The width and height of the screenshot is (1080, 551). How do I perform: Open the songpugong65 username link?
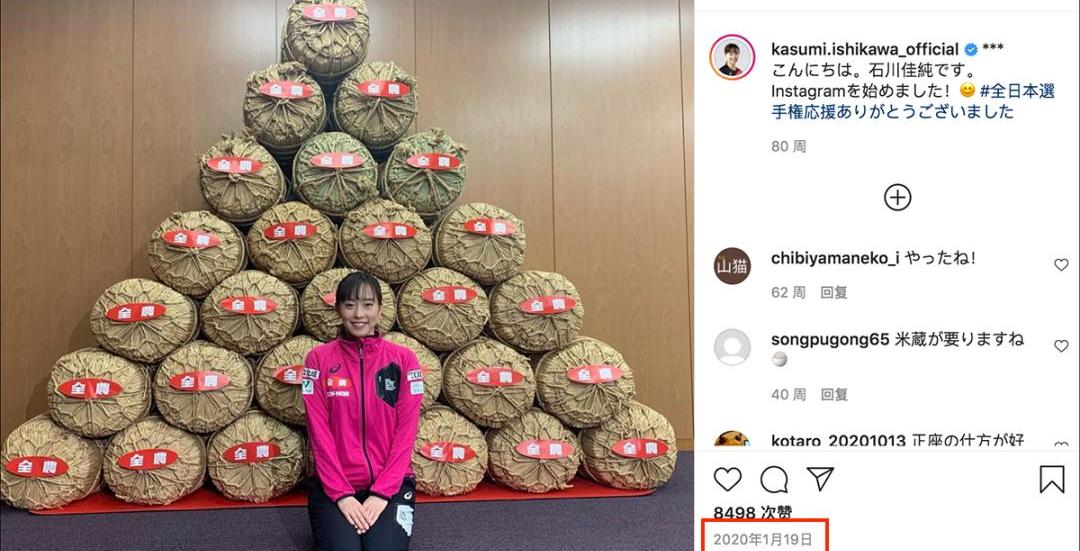830,340
